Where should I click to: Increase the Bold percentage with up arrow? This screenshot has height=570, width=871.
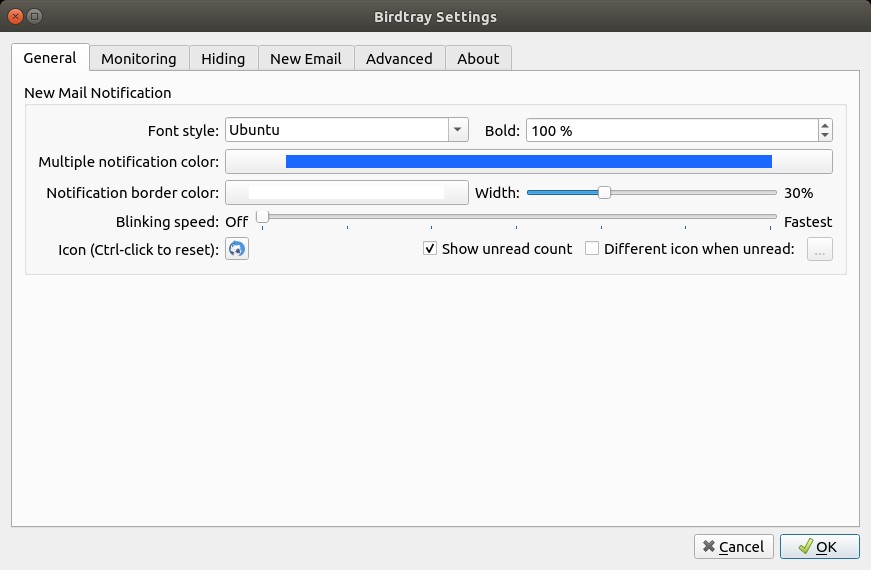pyautogui.click(x=825, y=125)
